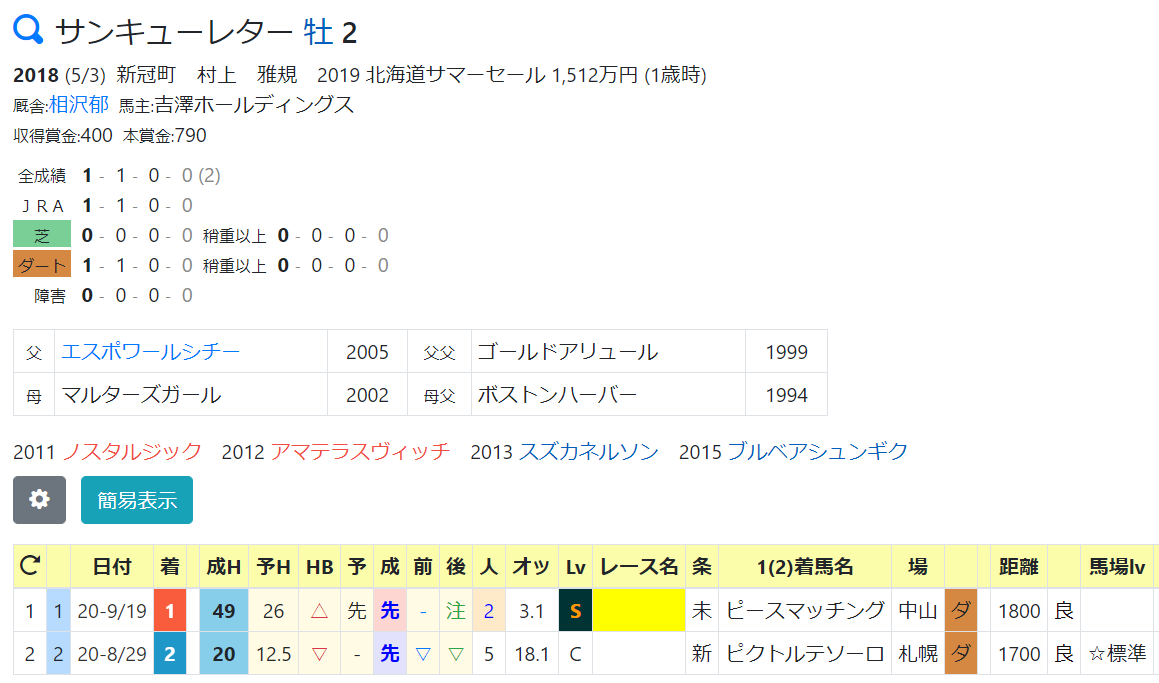Sort by the 日付 column header
1159x683 pixels.
112,567
